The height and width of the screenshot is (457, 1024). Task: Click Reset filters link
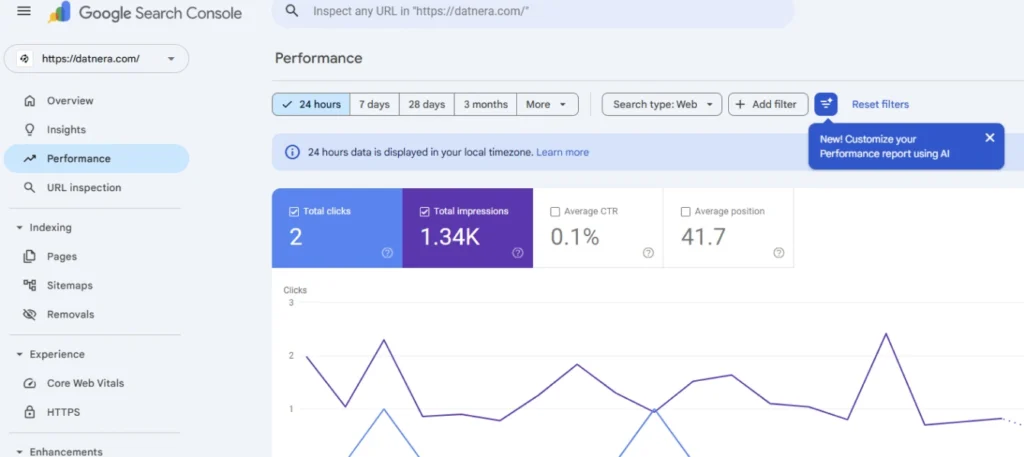(880, 104)
